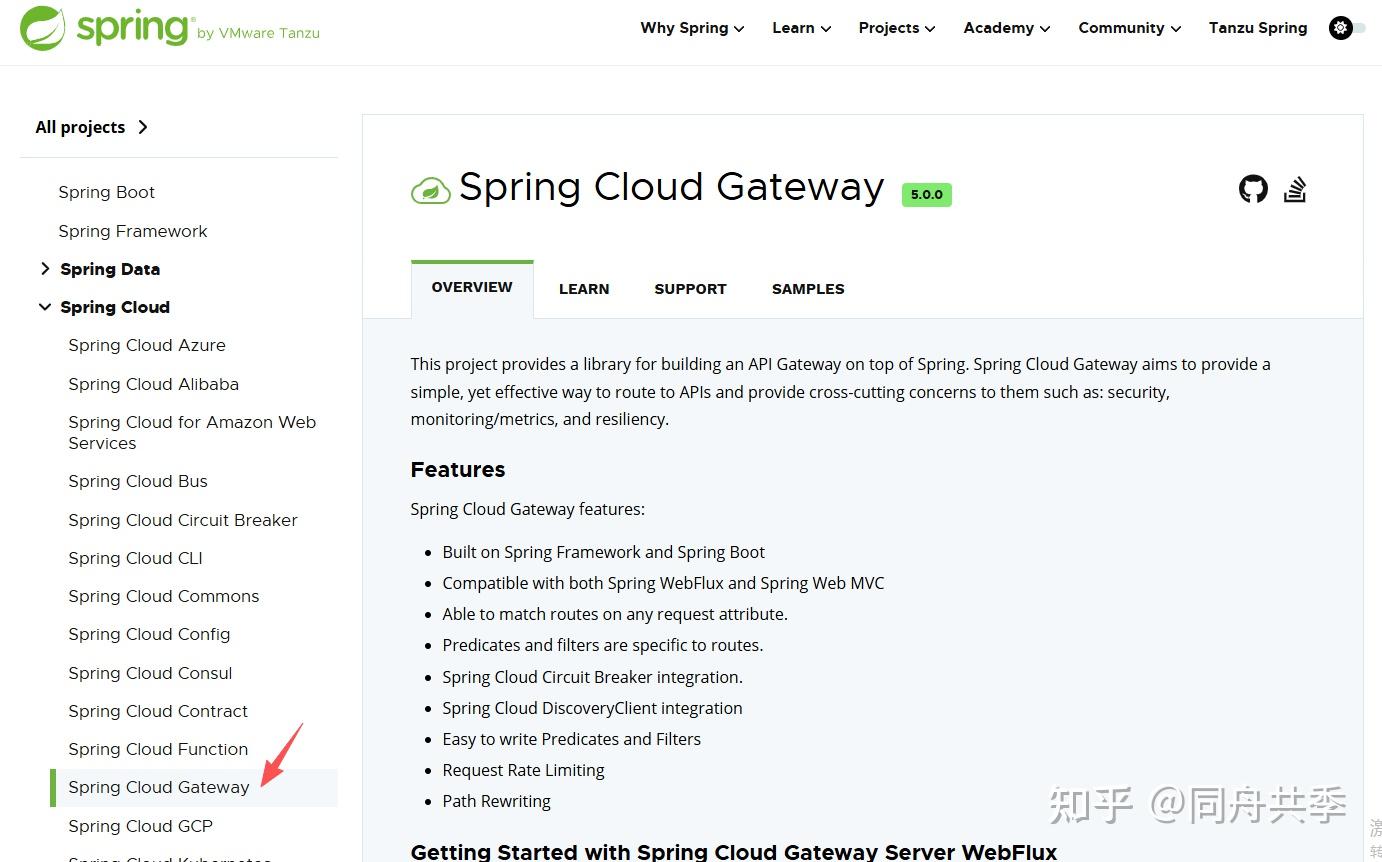Click the All projects breadcrumb chevron

143,127
